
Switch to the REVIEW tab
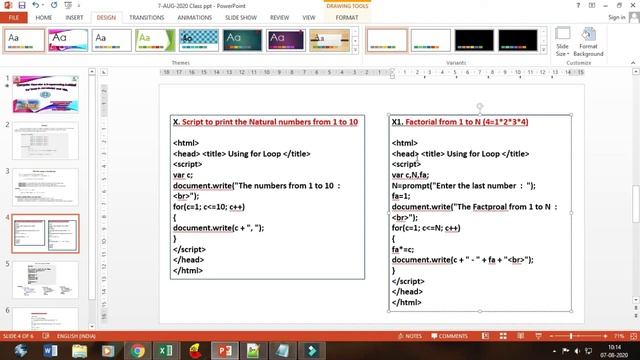click(x=279, y=18)
